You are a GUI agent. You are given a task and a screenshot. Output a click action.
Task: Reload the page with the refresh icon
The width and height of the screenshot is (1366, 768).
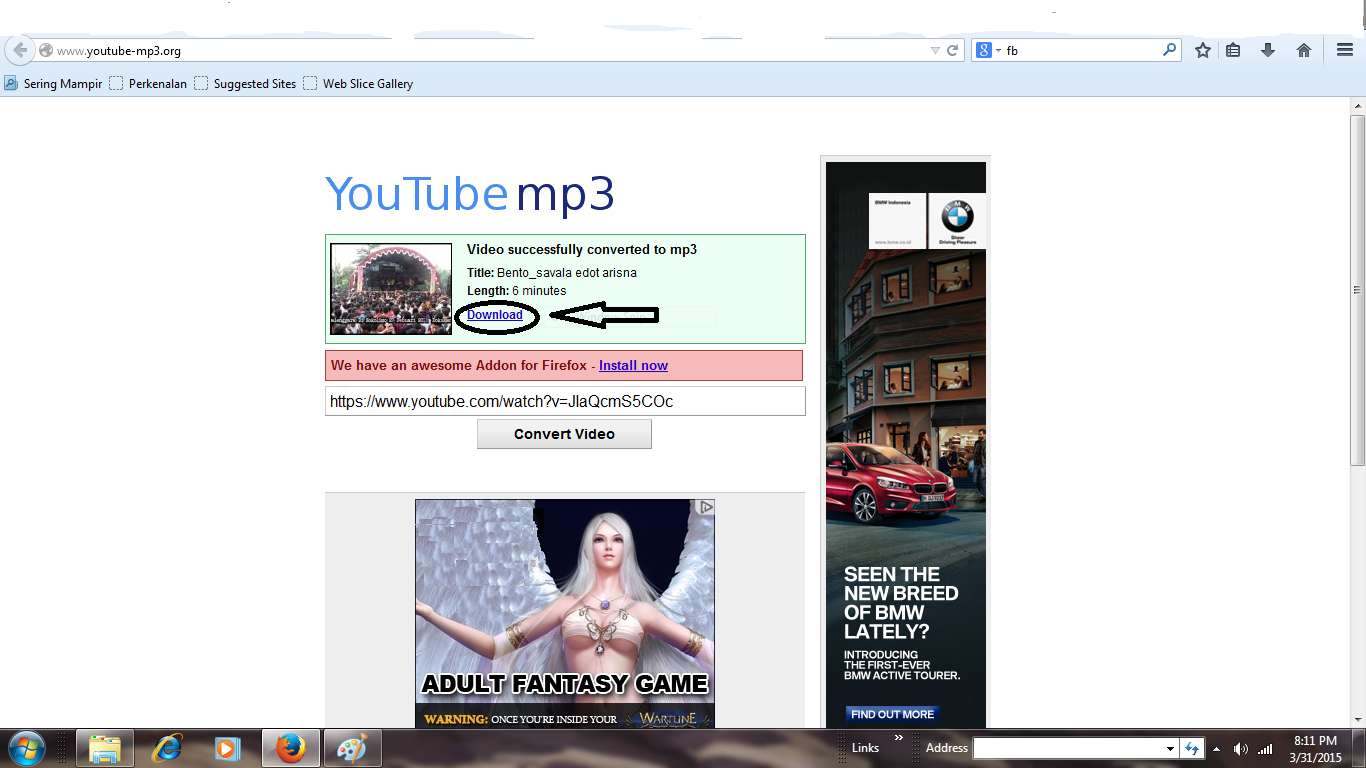pyautogui.click(x=953, y=50)
